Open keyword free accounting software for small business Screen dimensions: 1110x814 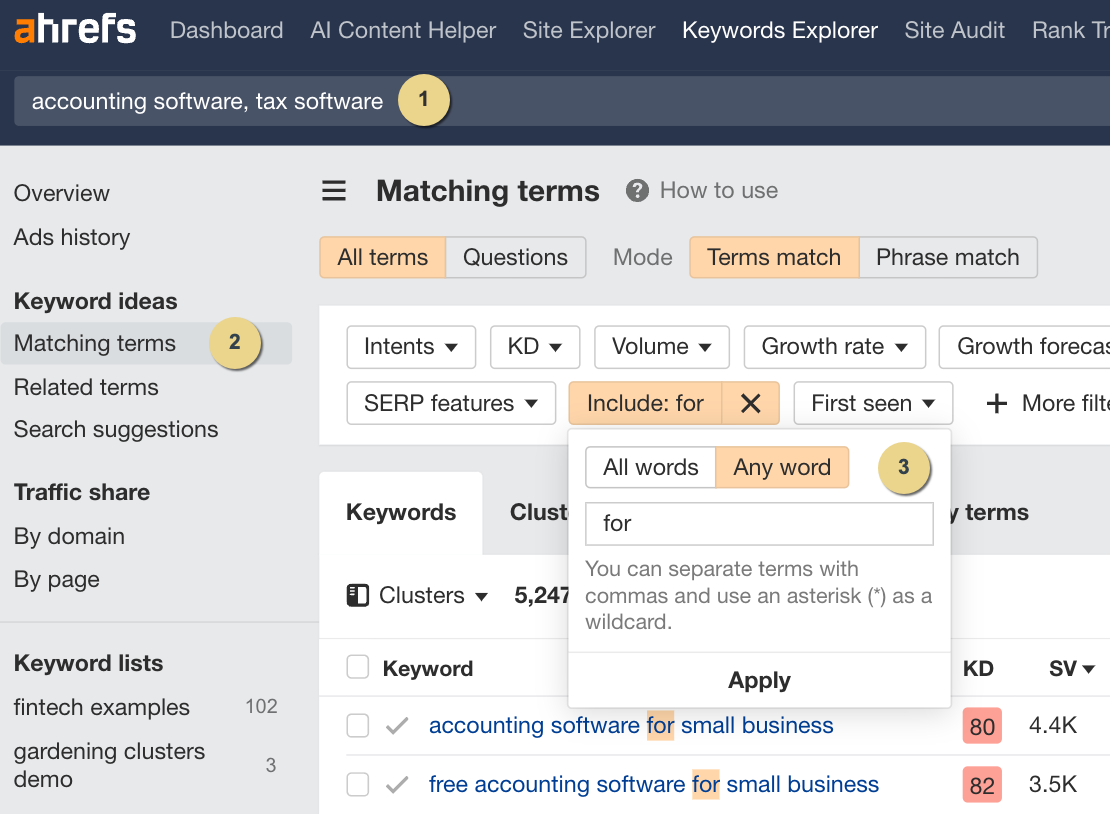653,784
